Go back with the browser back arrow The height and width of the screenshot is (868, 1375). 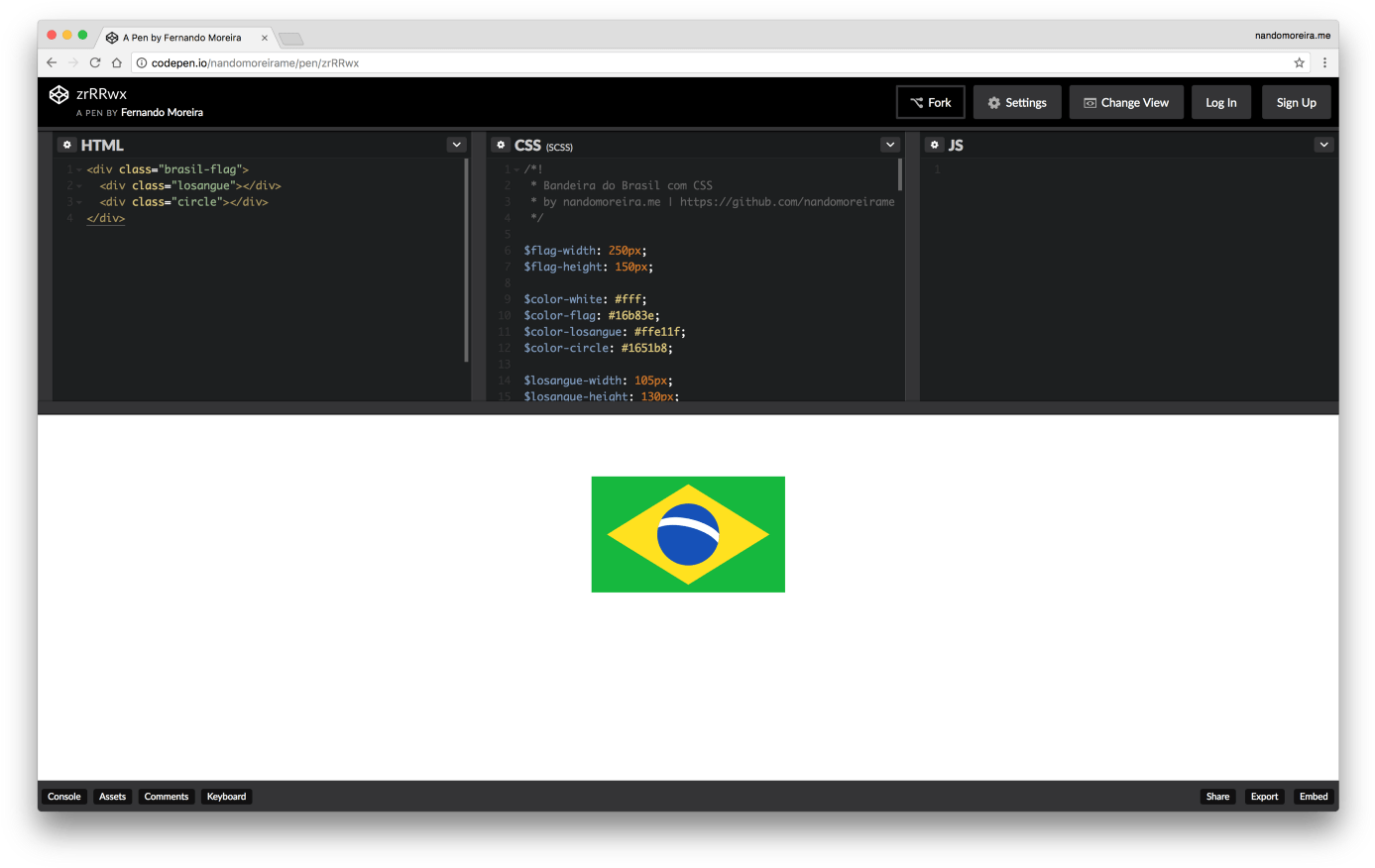tap(52, 62)
